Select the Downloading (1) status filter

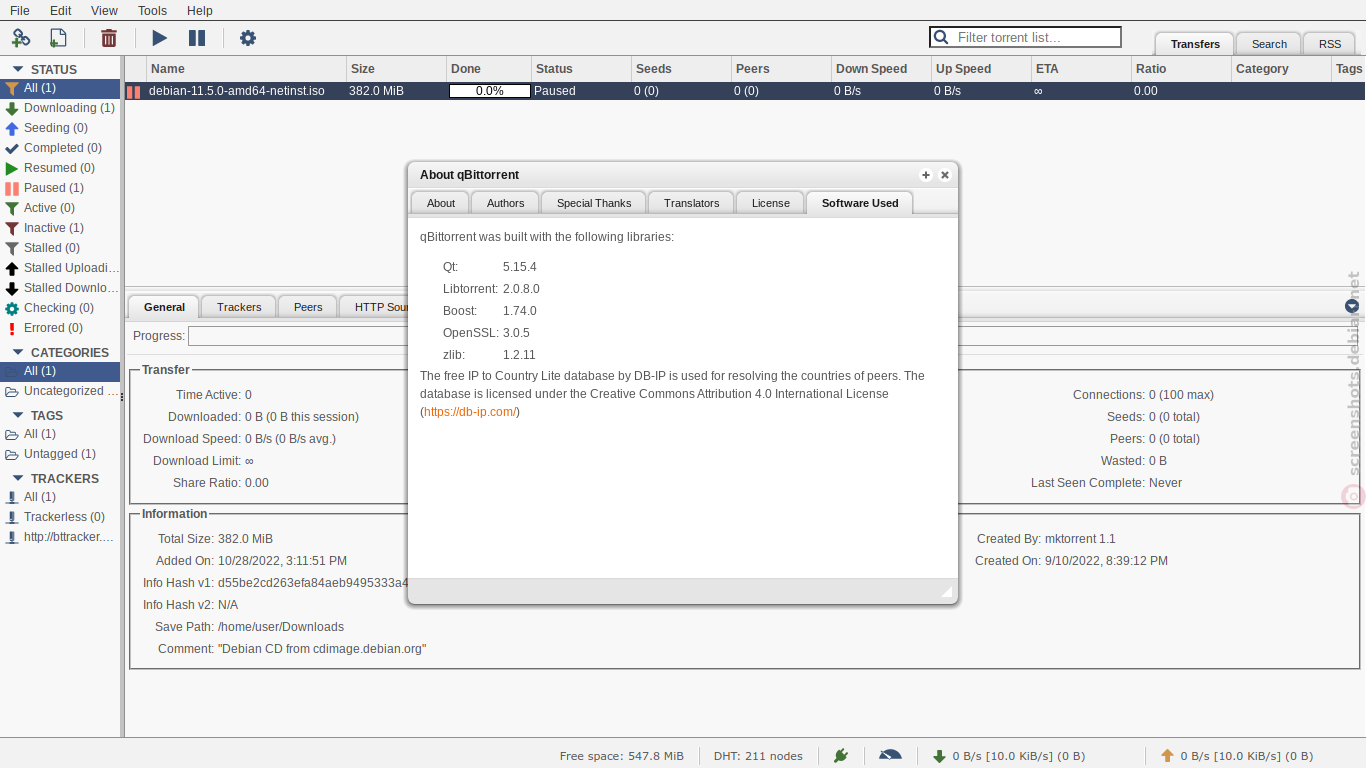click(x=60, y=108)
